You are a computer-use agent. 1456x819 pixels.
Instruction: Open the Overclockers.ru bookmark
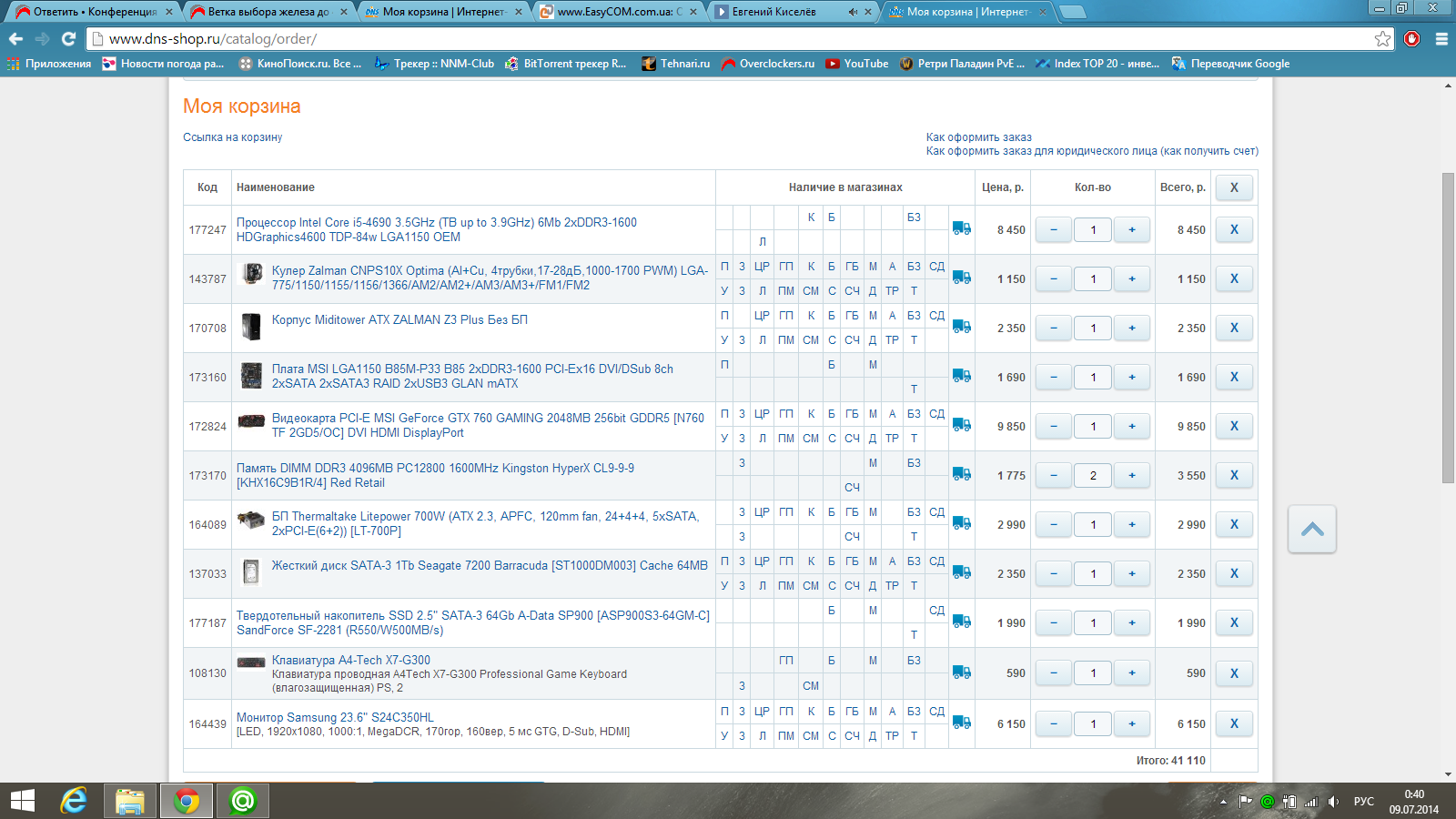coord(768,64)
